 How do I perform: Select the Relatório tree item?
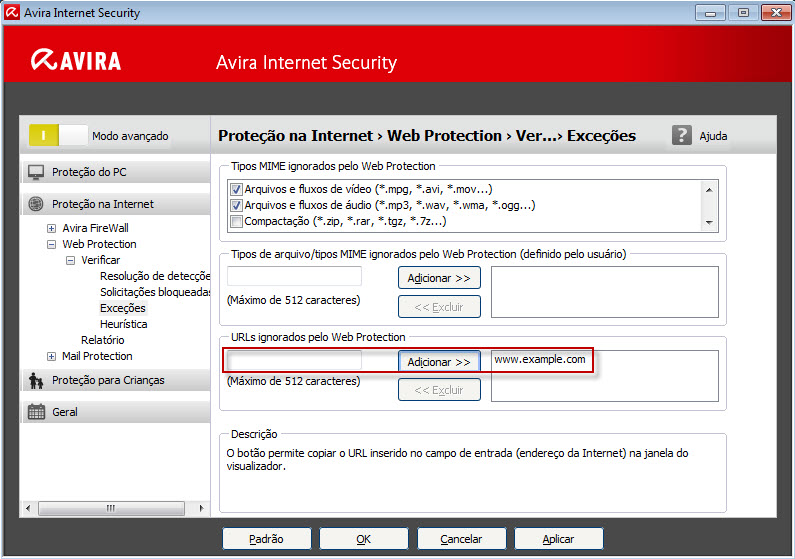[x=102, y=340]
